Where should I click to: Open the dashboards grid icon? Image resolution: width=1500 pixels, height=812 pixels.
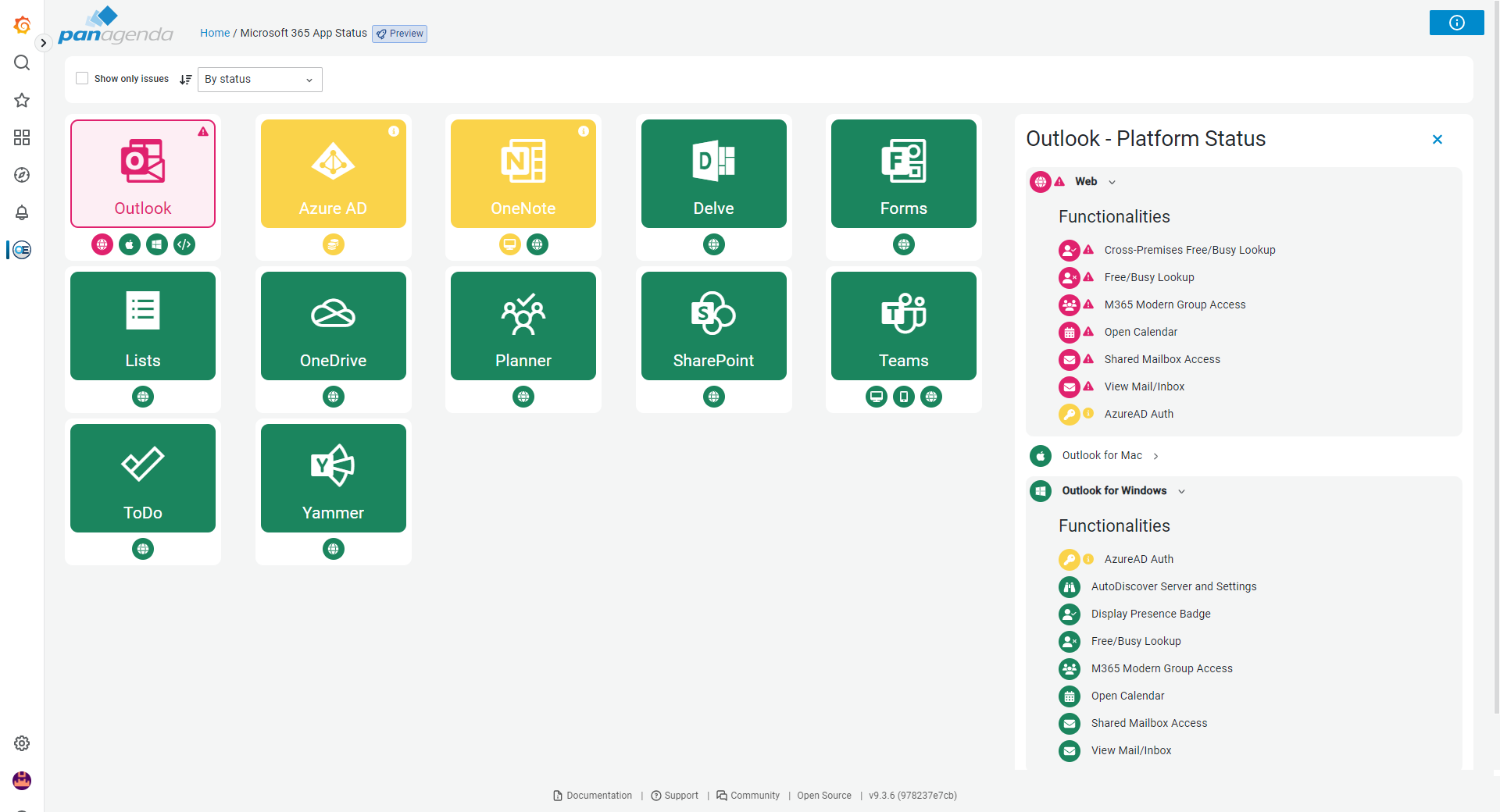[x=22, y=137]
